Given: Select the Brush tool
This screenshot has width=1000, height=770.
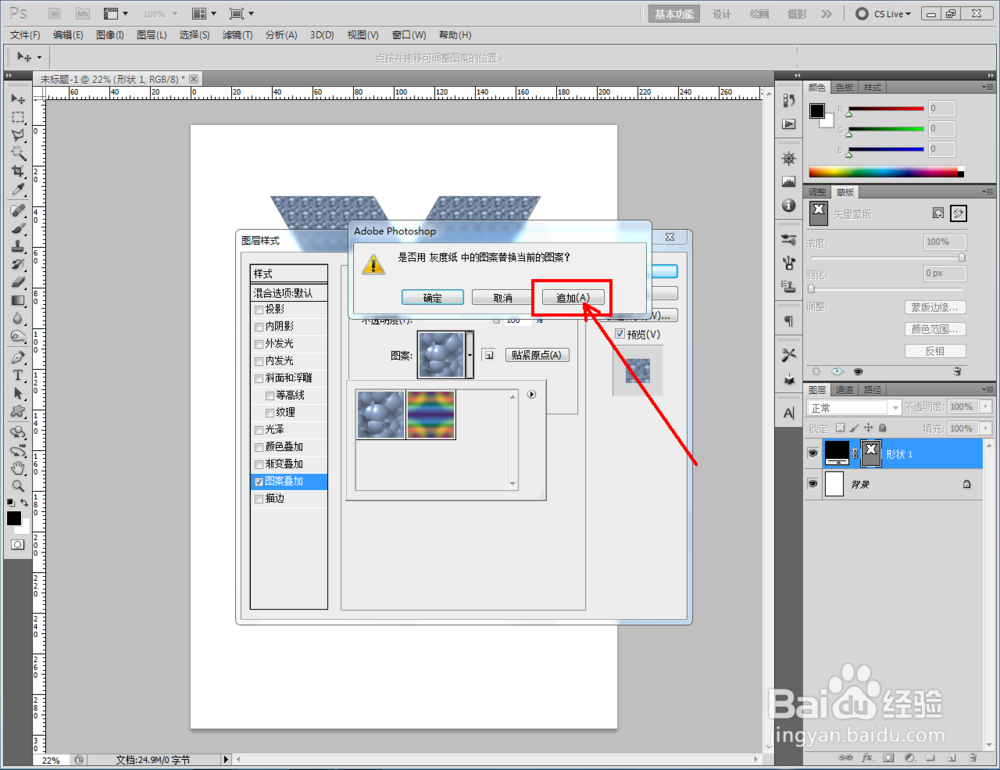Looking at the screenshot, I should (x=18, y=228).
